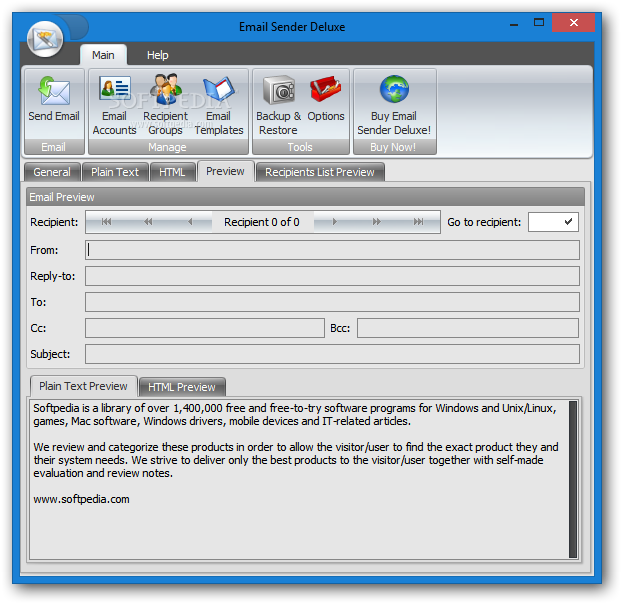Click the Reply-to field
Image resolution: width=622 pixels, height=604 pixels.
pyautogui.click(x=332, y=276)
